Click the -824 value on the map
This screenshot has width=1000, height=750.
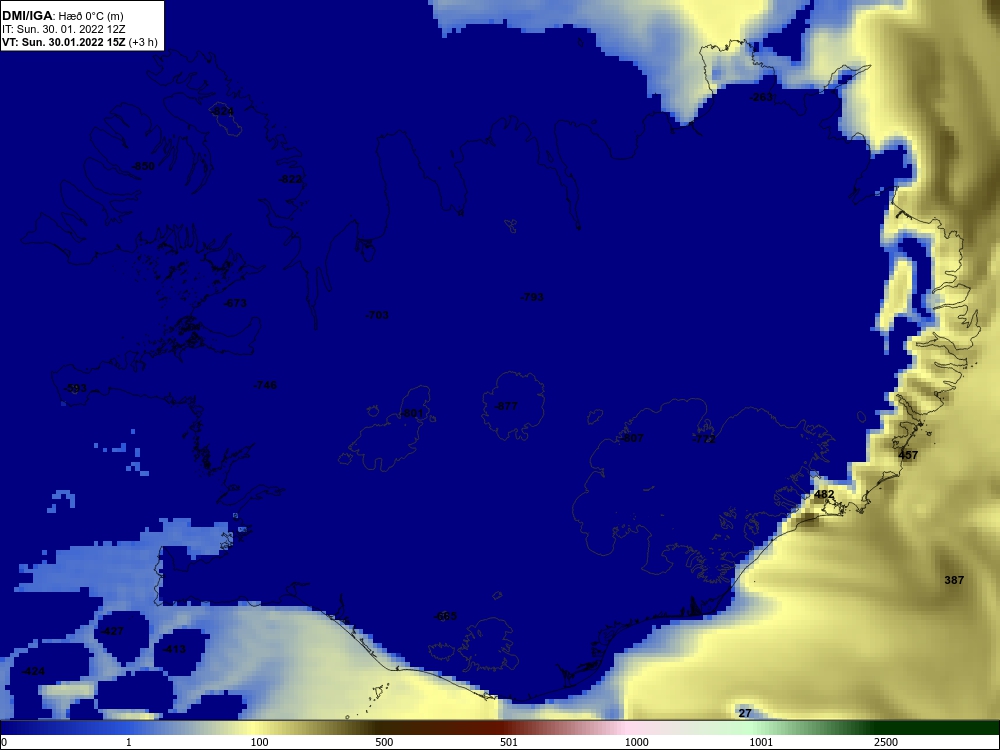[223, 112]
